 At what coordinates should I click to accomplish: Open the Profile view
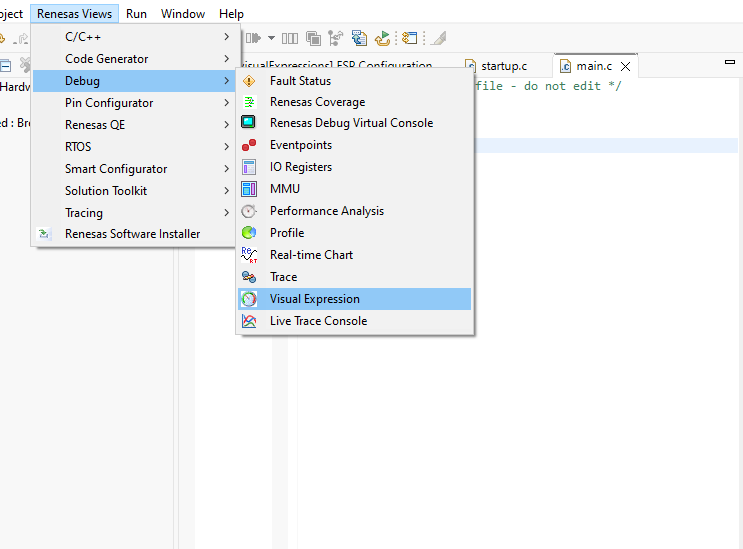pyautogui.click(x=354, y=233)
